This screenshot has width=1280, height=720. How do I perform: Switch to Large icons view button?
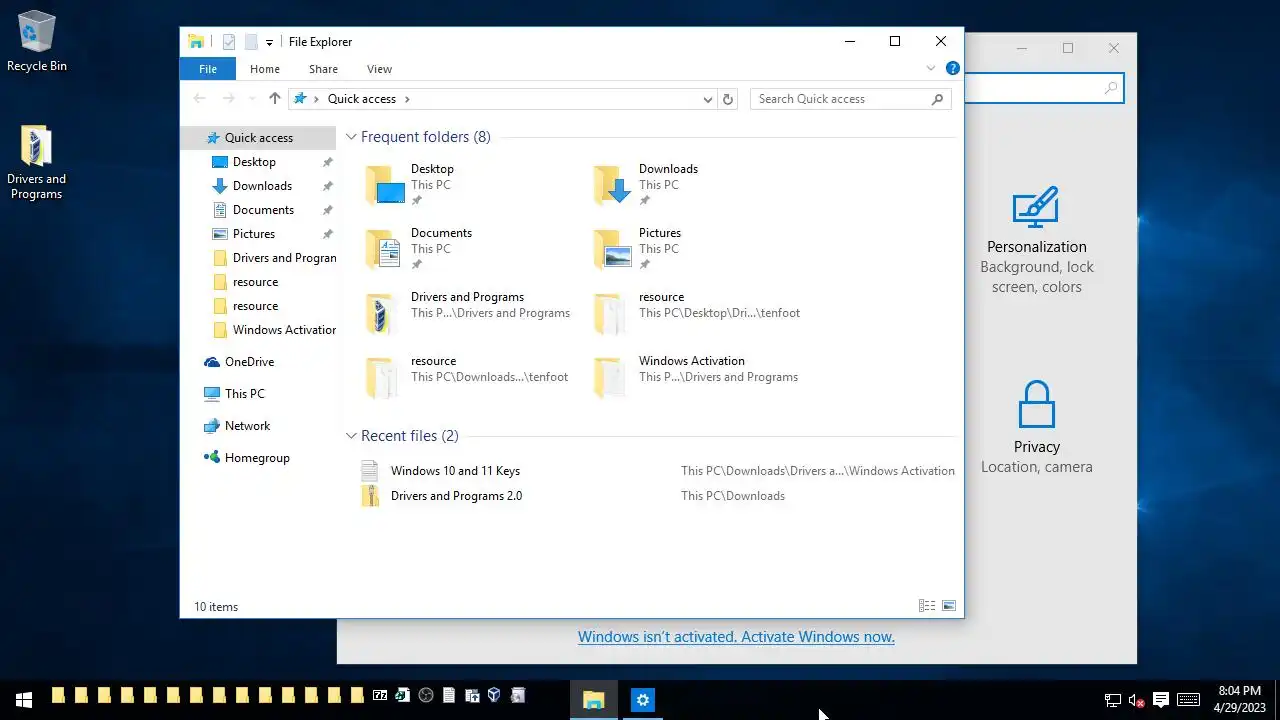point(949,606)
